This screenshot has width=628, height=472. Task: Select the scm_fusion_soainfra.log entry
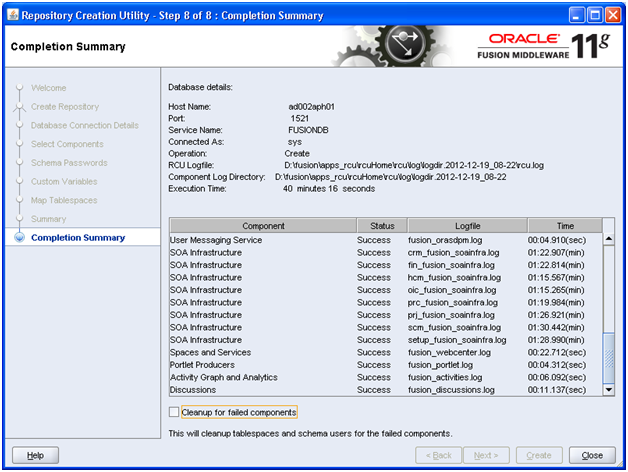point(454,327)
